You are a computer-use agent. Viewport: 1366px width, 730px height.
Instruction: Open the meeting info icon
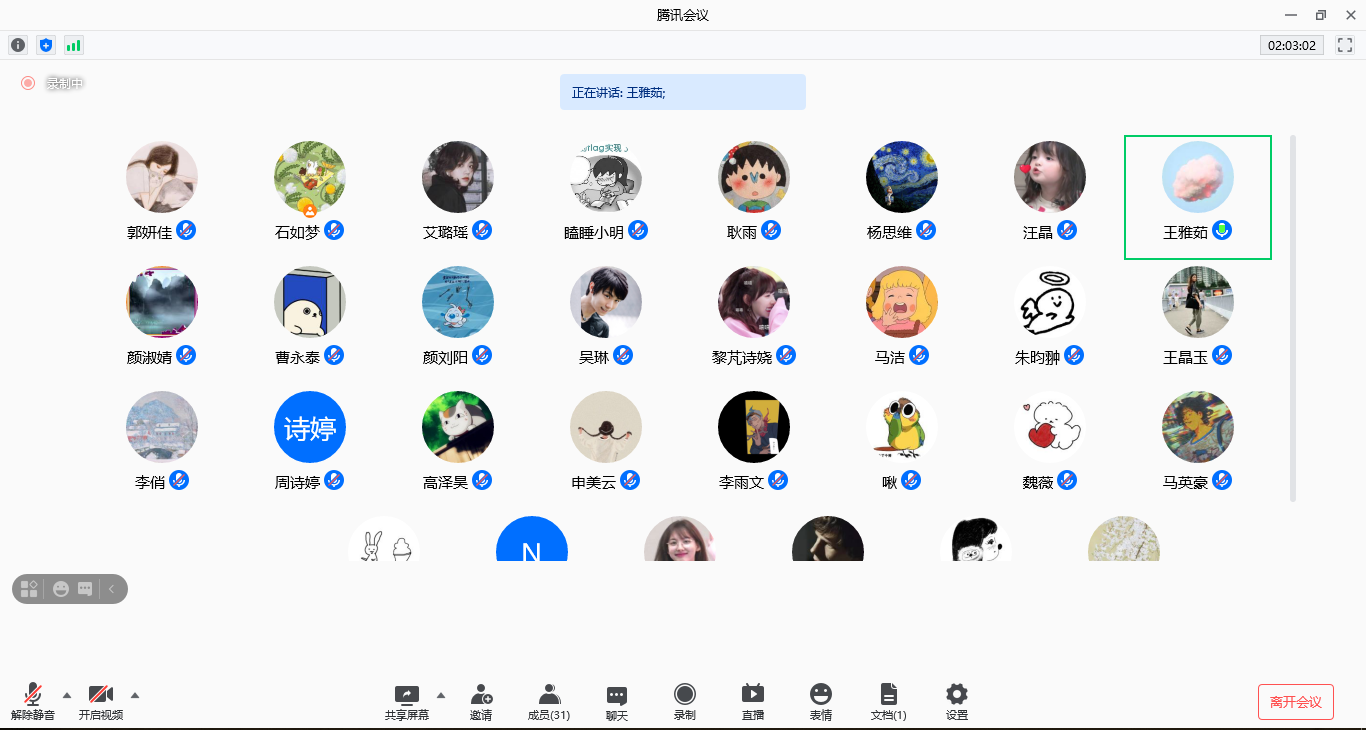tap(18, 45)
